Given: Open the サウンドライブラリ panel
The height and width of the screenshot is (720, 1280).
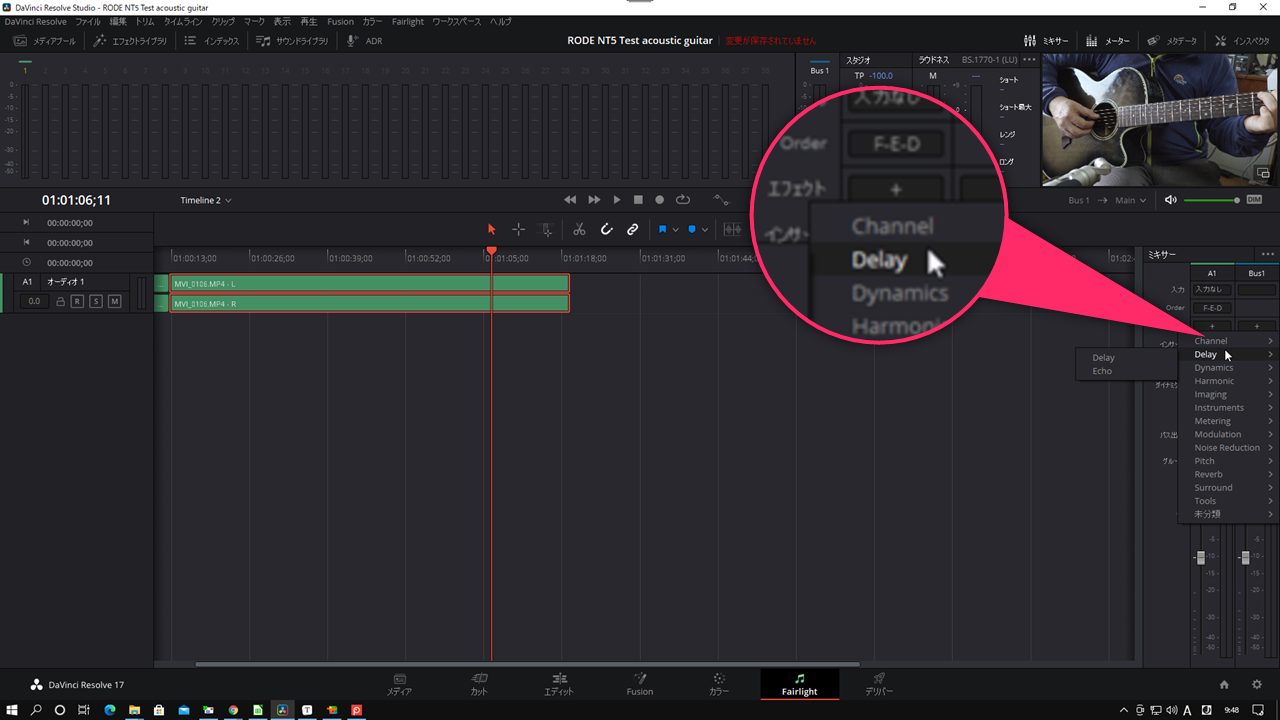Looking at the screenshot, I should click(x=292, y=41).
